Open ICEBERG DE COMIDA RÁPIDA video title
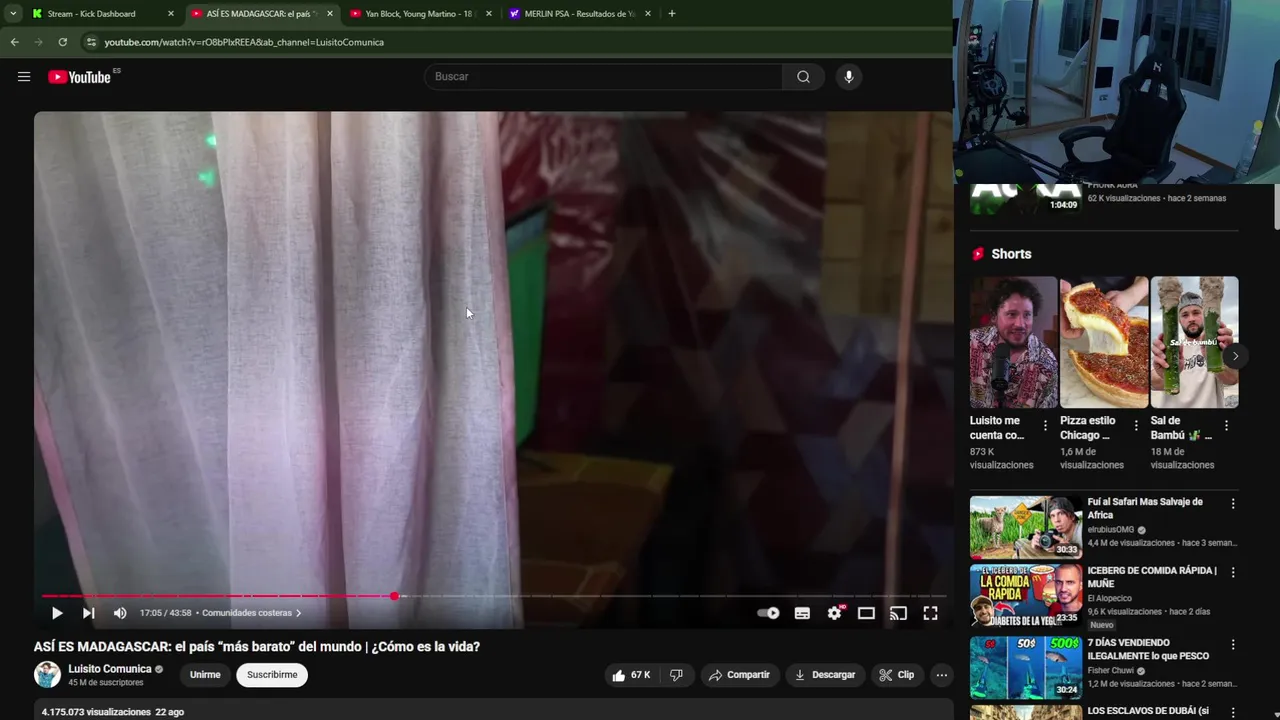 coord(1152,577)
